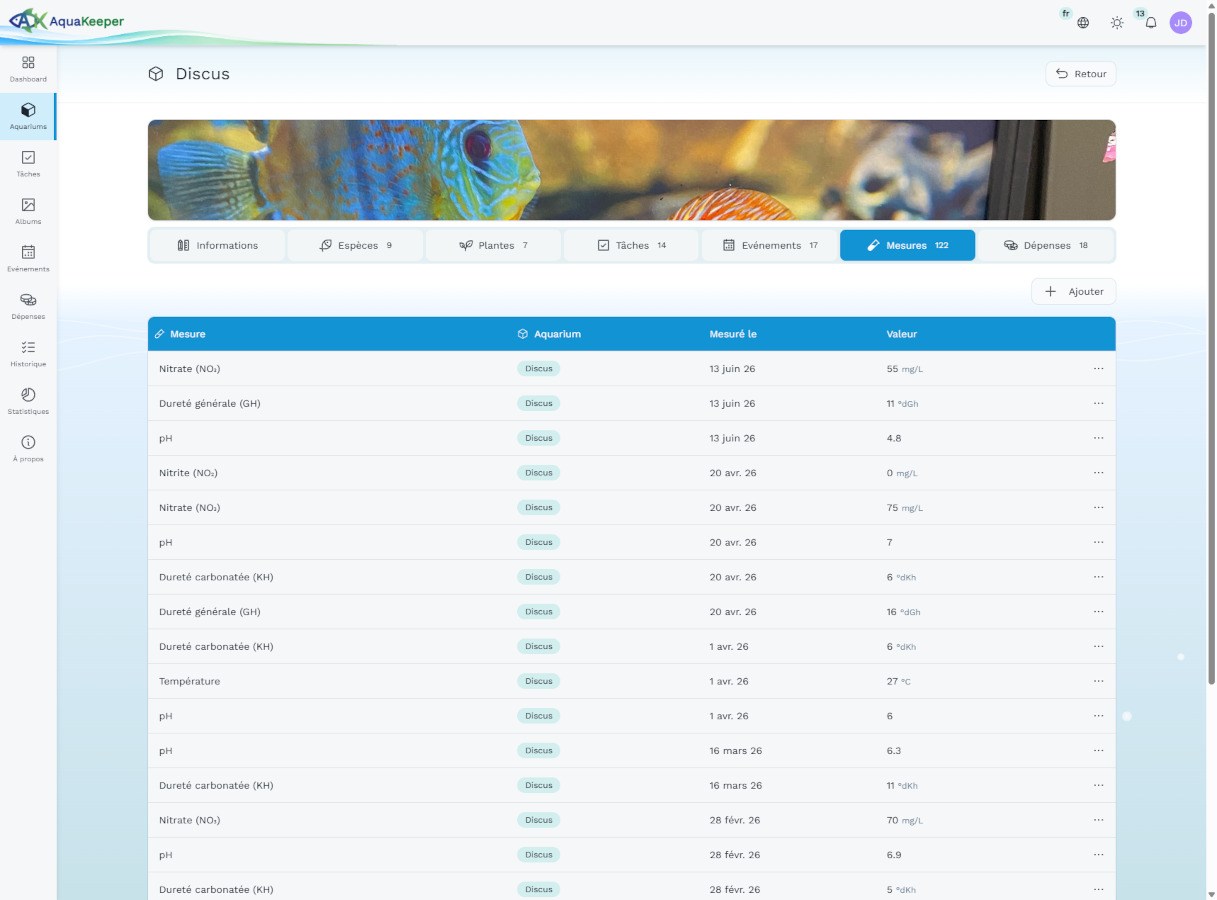The width and height of the screenshot is (1217, 900).
Task: Open Statistiques in the sidebar
Action: point(28,402)
